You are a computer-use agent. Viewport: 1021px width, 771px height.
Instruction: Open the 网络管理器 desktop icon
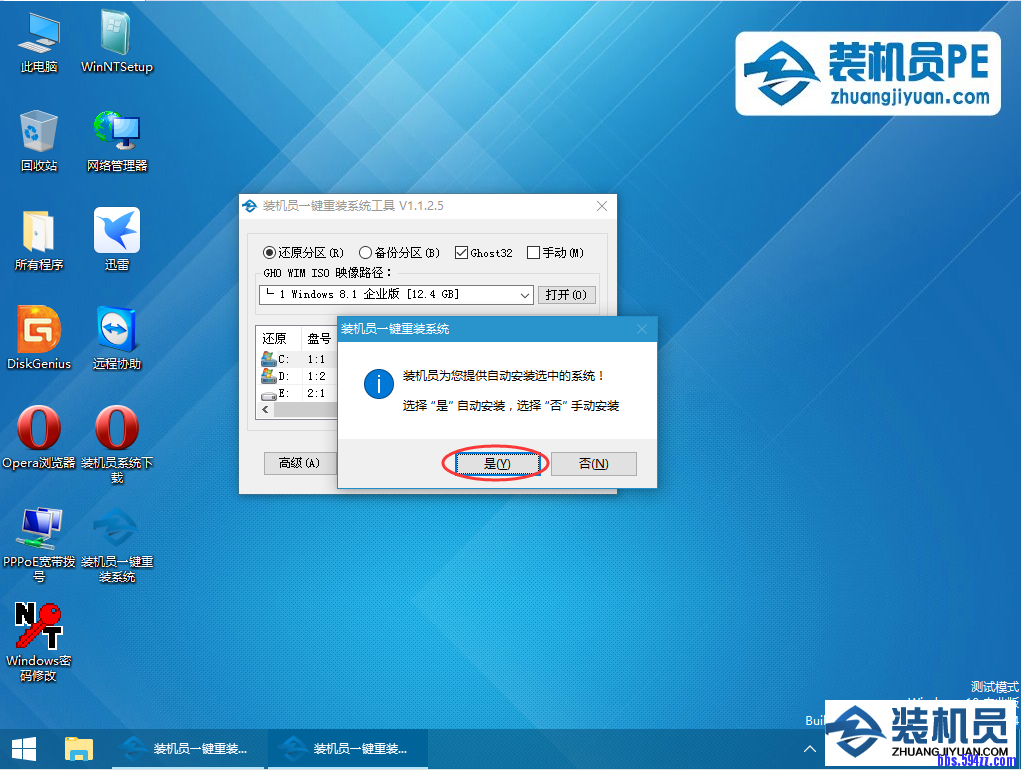pos(117,133)
